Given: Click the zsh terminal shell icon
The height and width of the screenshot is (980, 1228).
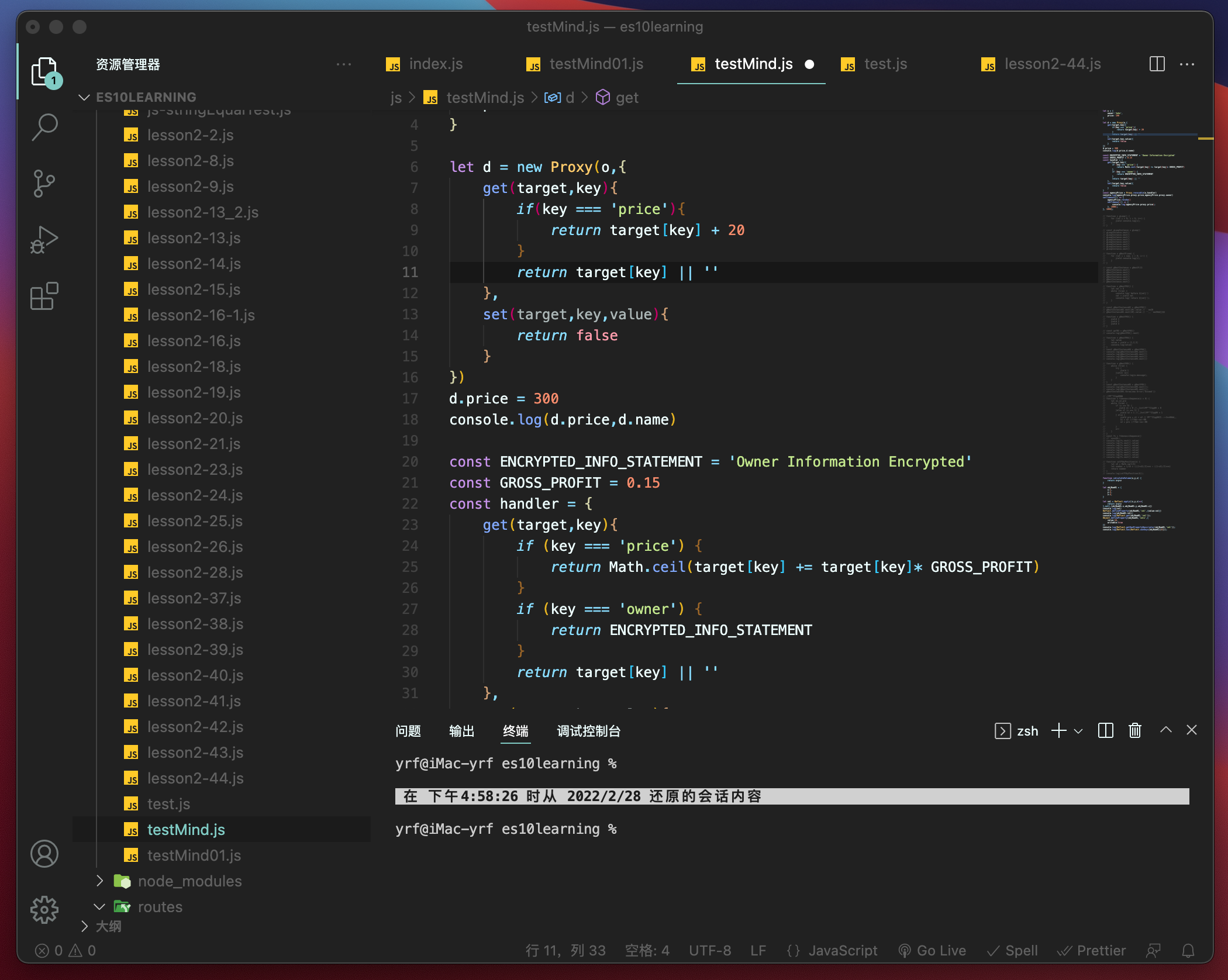Looking at the screenshot, I should pyautogui.click(x=1002, y=731).
